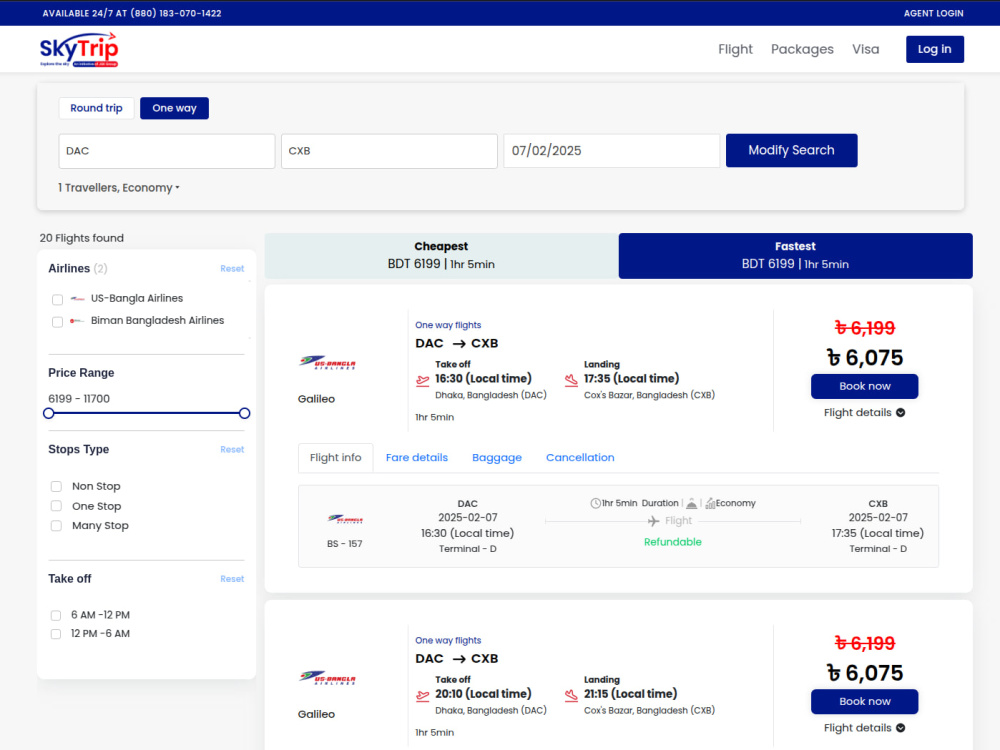Click the meal service icon in flight info
Viewport: 1000px width, 750px height.
[x=691, y=503]
